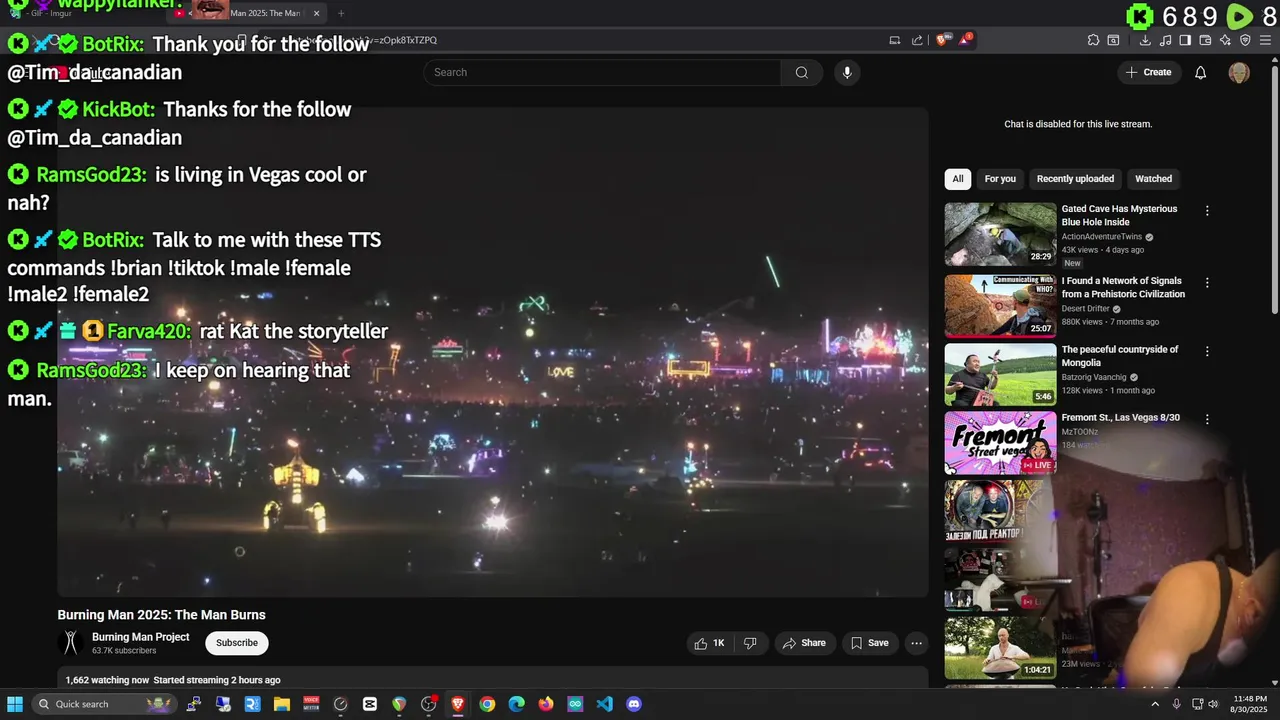Open YouTube notifications bell
The image size is (1280, 720).
pyautogui.click(x=1201, y=72)
